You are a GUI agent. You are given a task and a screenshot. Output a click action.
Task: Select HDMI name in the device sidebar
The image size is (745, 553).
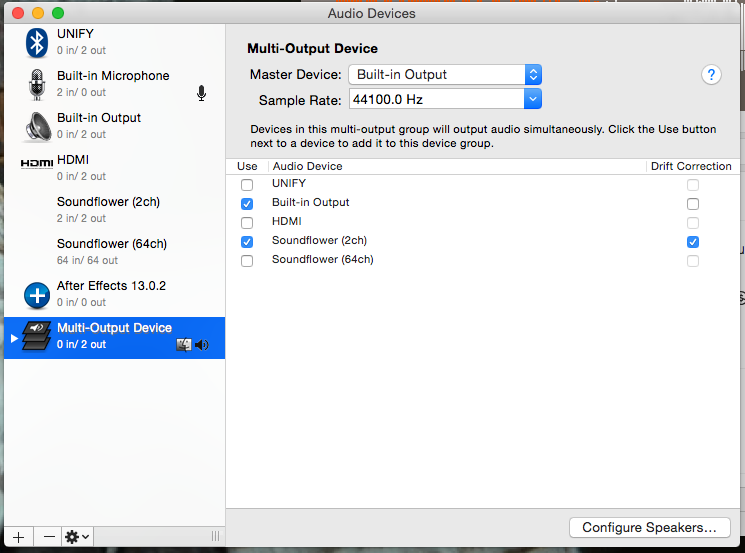click(73, 160)
